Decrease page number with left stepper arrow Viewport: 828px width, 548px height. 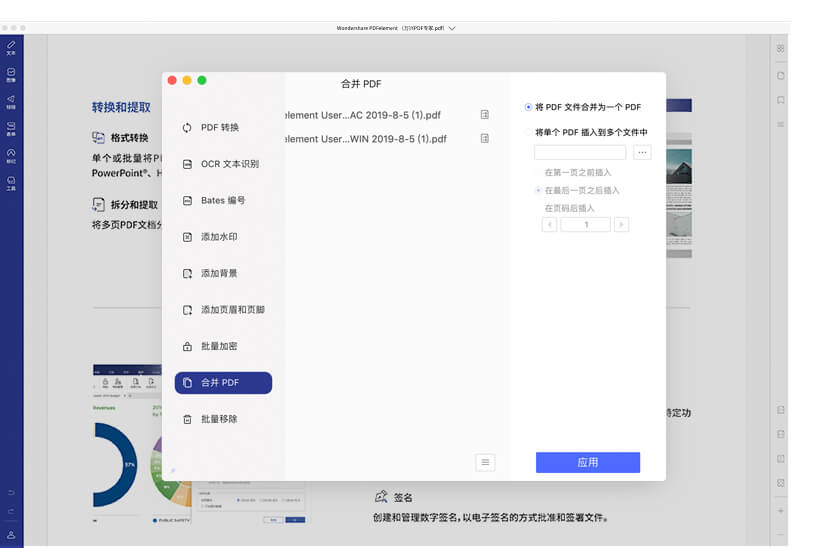click(x=549, y=224)
